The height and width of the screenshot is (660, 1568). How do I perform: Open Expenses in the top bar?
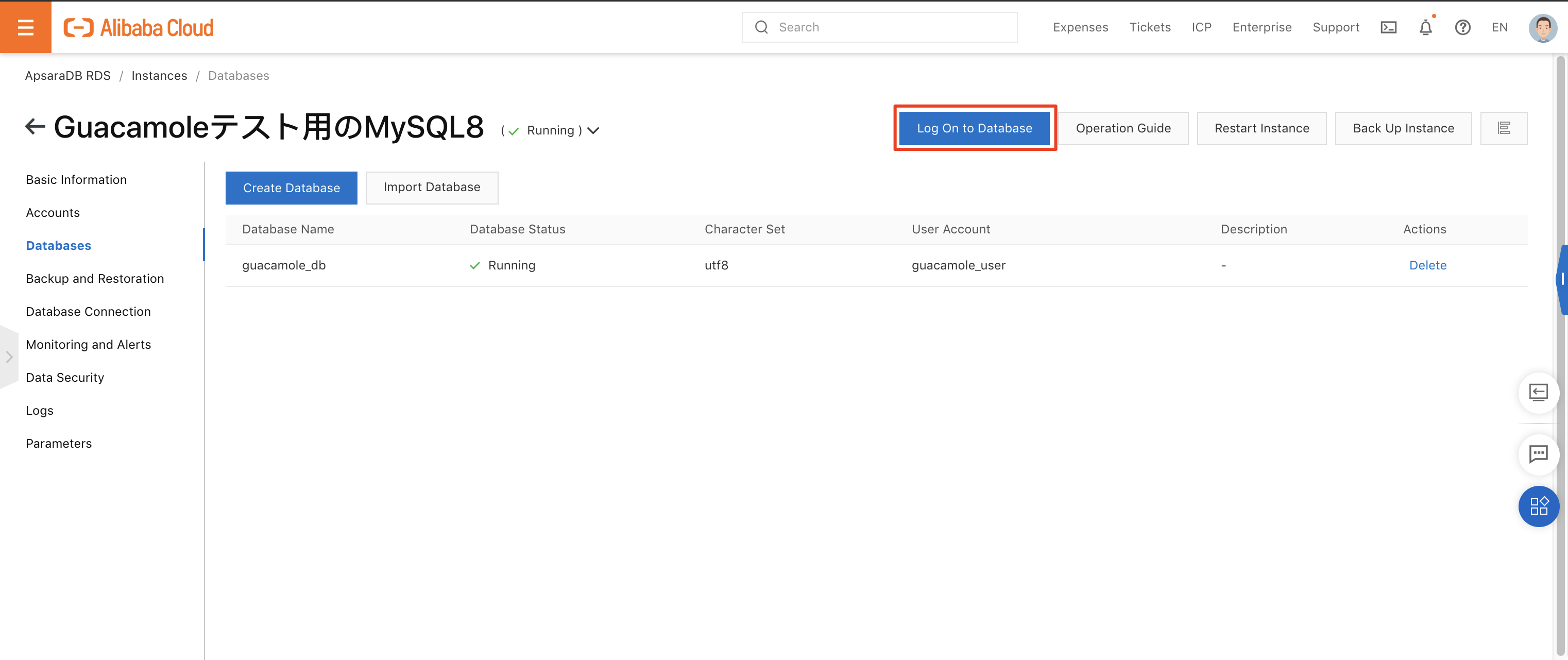[1080, 27]
